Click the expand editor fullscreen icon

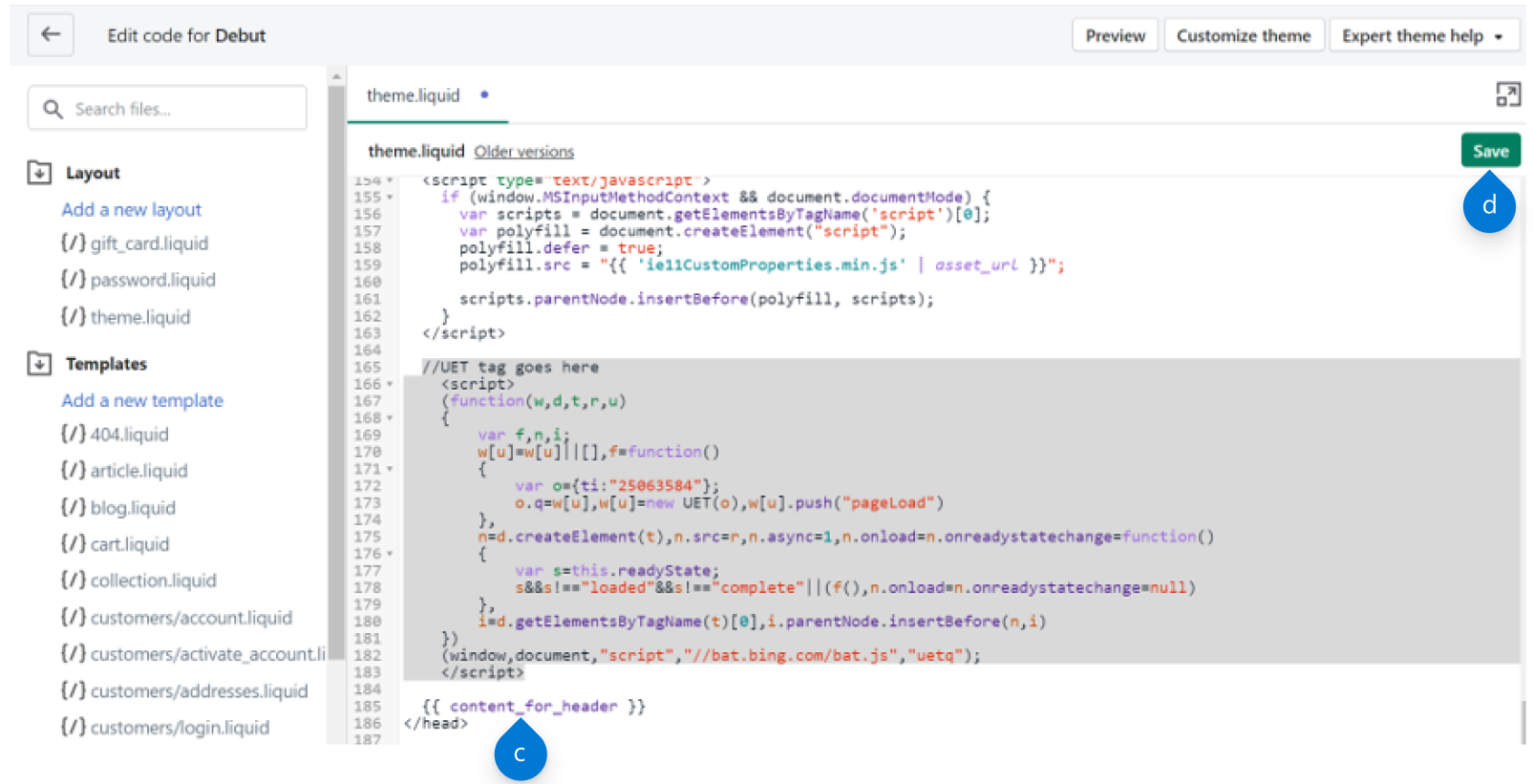1508,95
